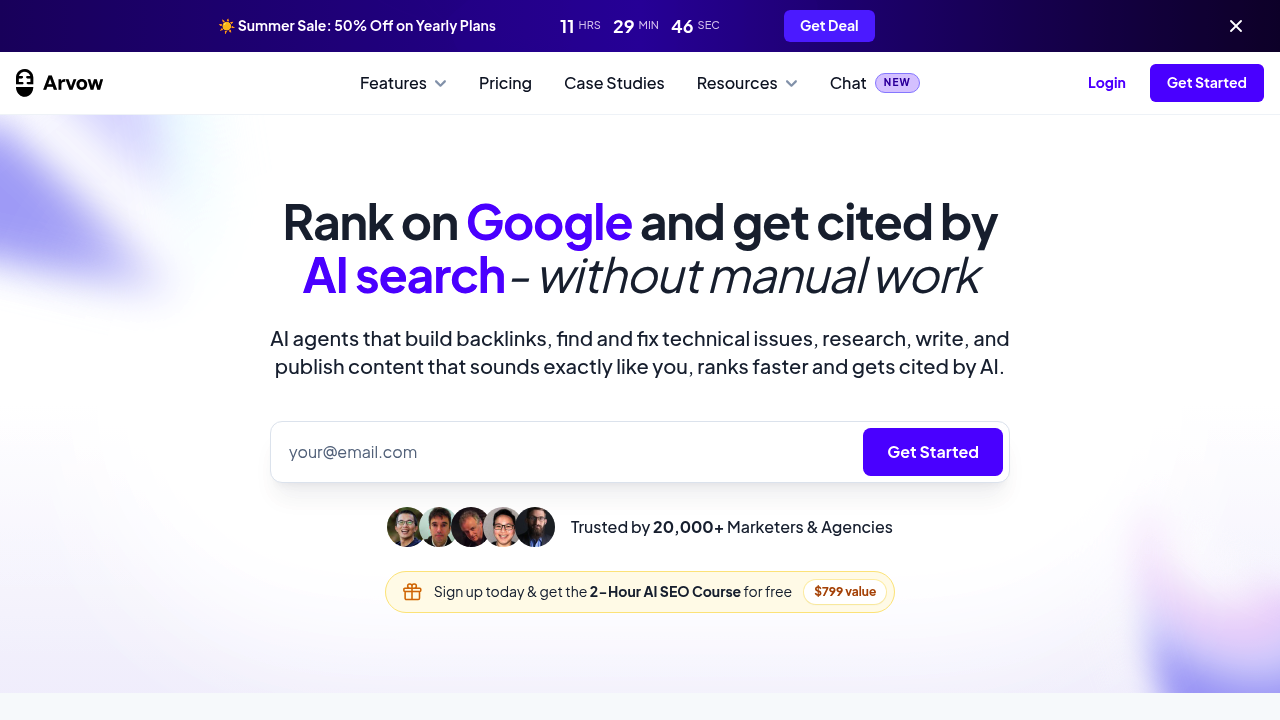Click Get Started in the header
This screenshot has height=720, width=1280.
1207,83
